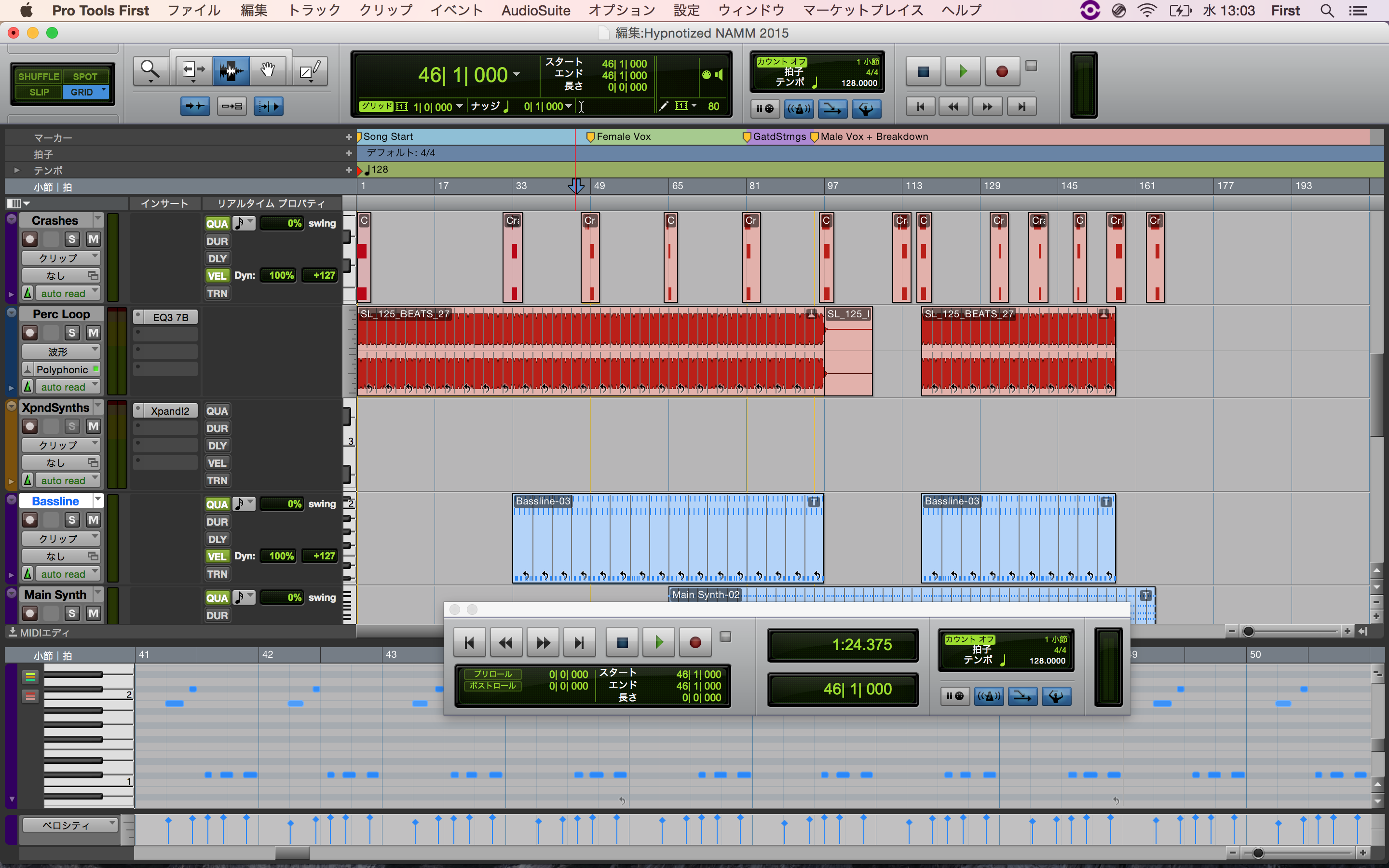Toggle Link Timeline and Edit Selection

click(x=232, y=106)
